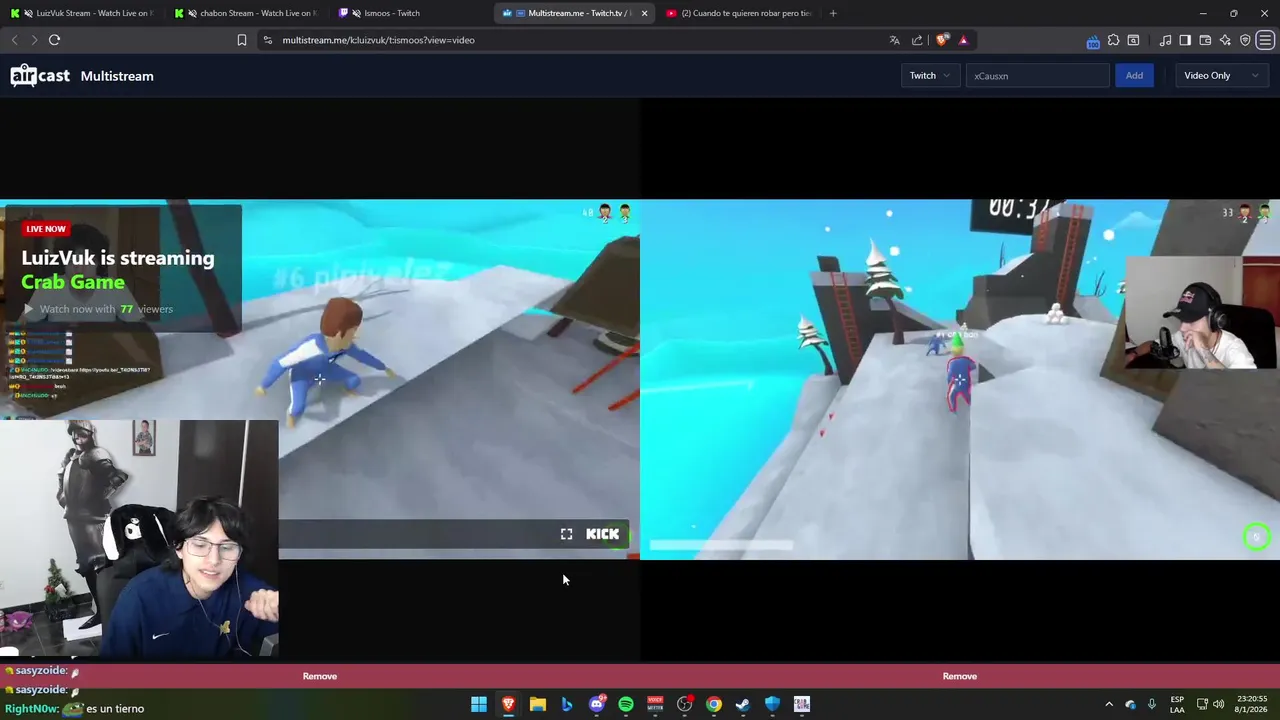Open Leo AI sparkle icon
The height and width of the screenshot is (720, 1280).
click(1225, 40)
